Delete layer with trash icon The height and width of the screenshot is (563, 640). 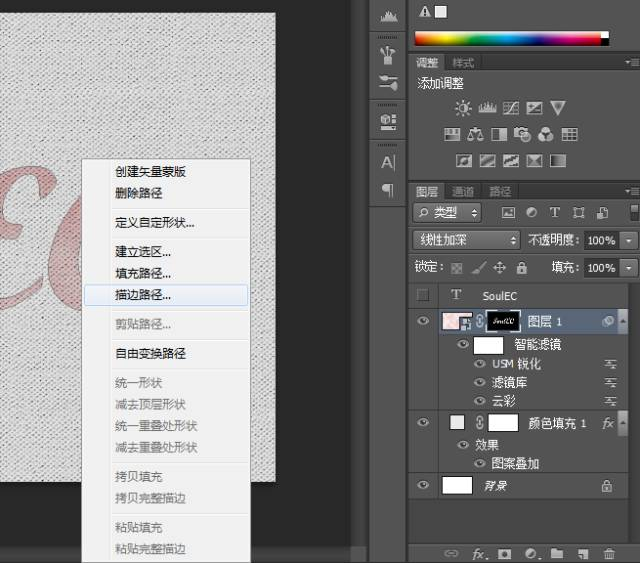pos(609,554)
